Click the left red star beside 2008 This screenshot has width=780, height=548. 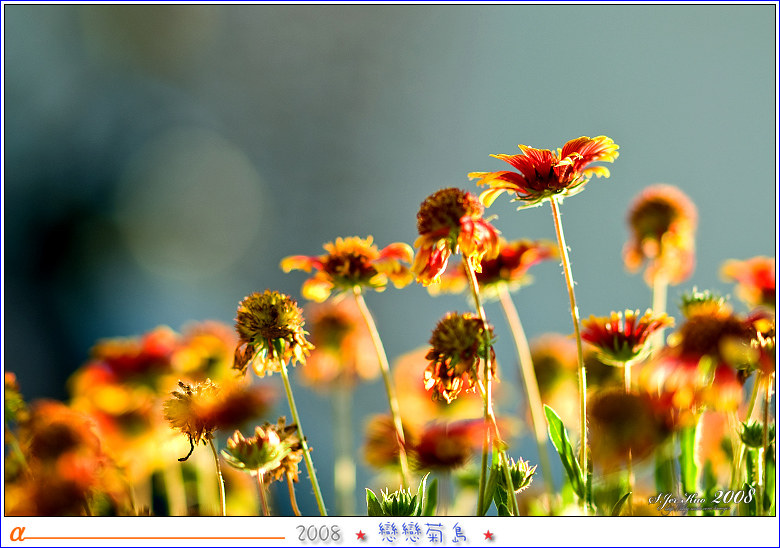click(x=360, y=535)
